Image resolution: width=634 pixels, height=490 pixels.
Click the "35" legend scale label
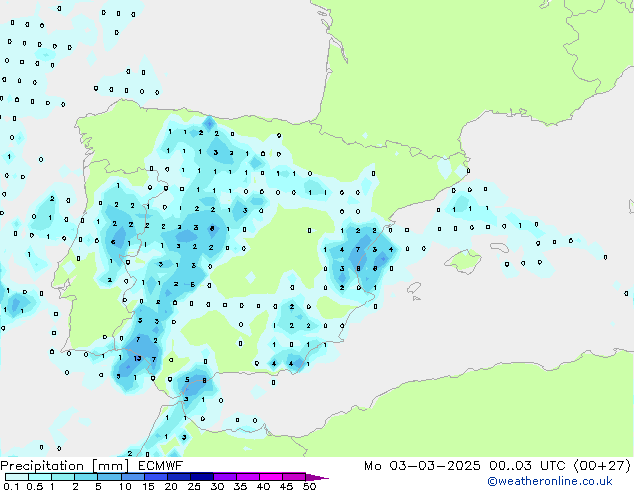click(240, 486)
